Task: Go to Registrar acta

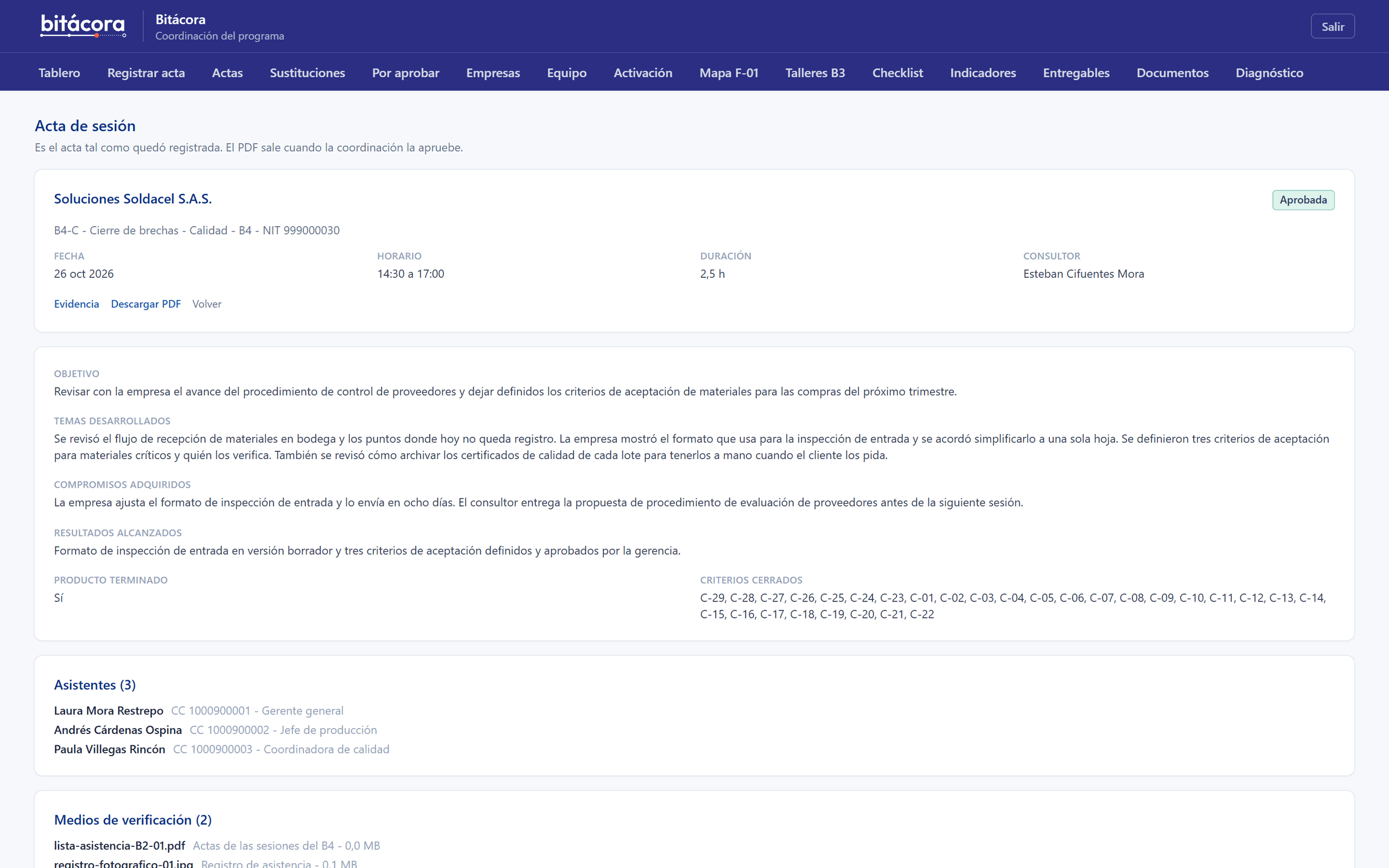Action: [x=146, y=73]
